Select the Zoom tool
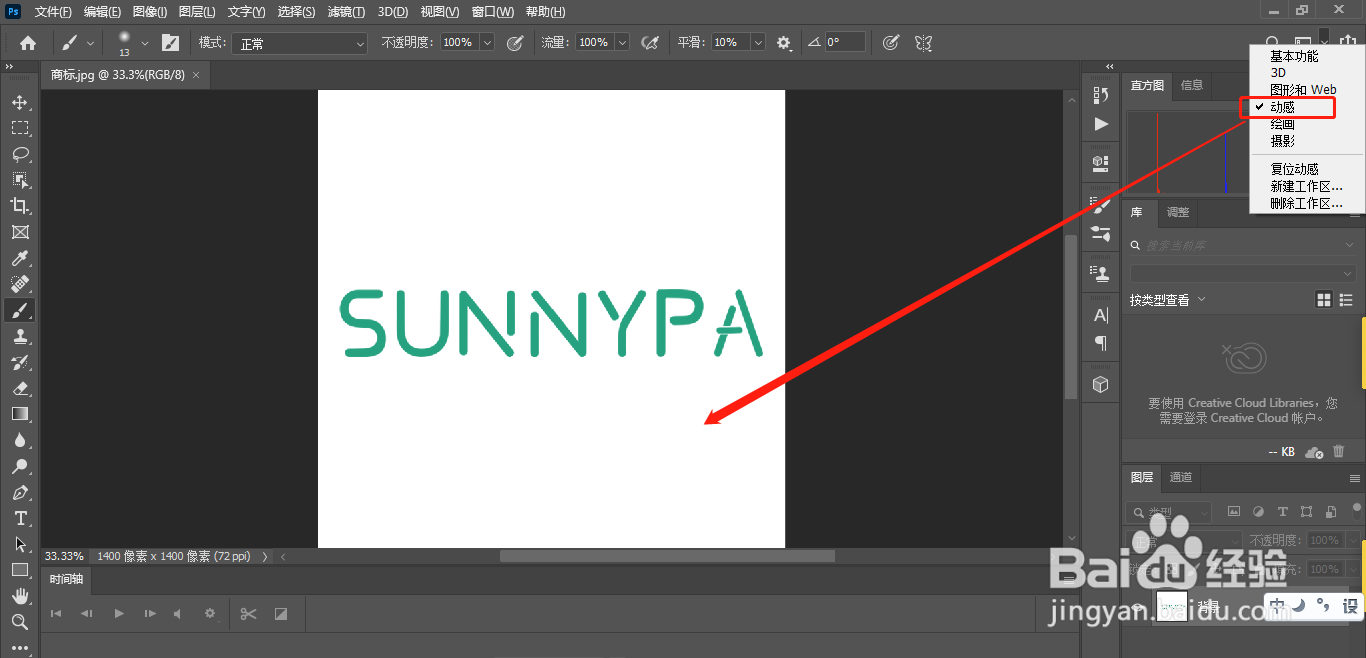 [x=20, y=622]
